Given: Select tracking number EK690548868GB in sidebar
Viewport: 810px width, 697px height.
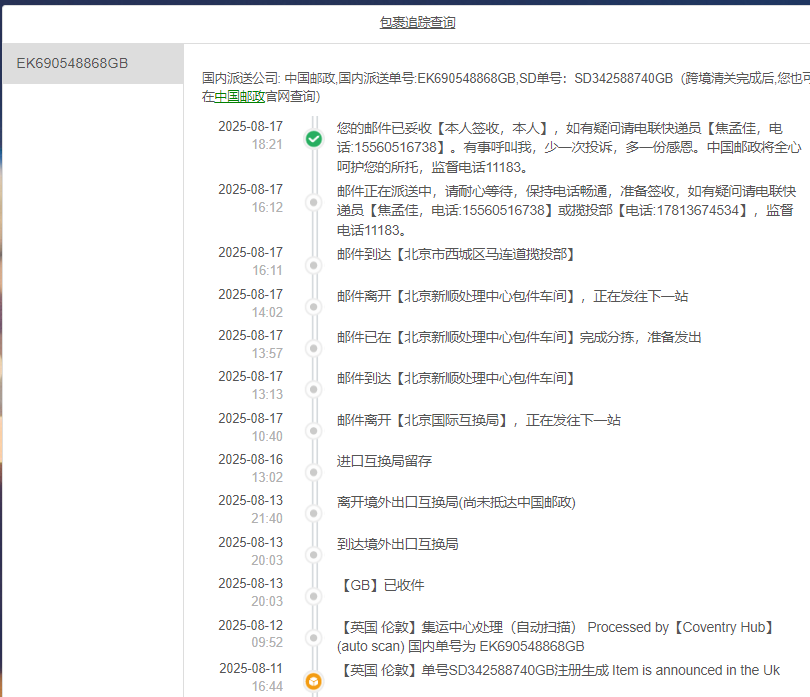Looking at the screenshot, I should point(93,64).
